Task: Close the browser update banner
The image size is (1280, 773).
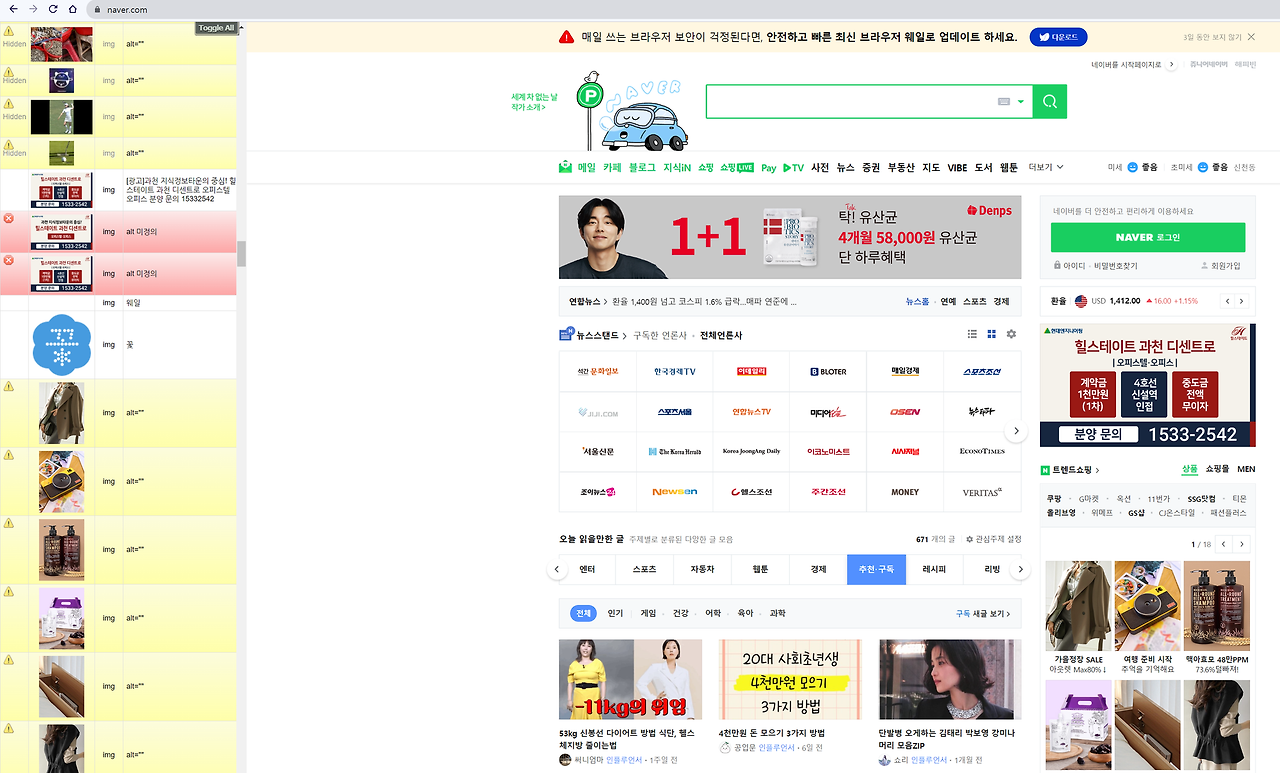Action: pyautogui.click(x=1251, y=37)
